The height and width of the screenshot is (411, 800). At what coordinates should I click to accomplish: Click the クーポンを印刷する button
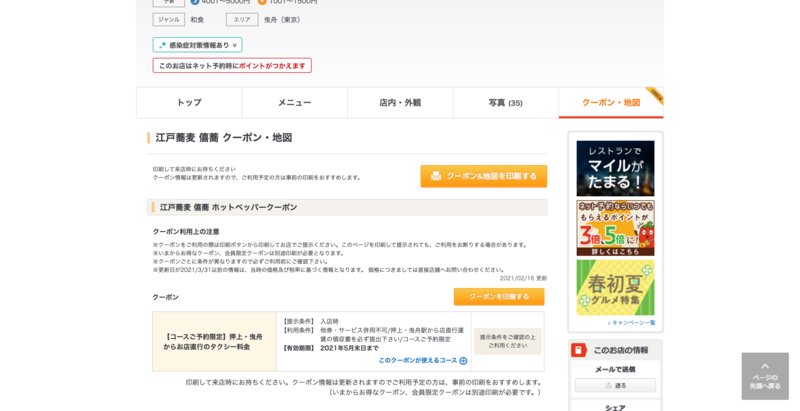click(499, 297)
